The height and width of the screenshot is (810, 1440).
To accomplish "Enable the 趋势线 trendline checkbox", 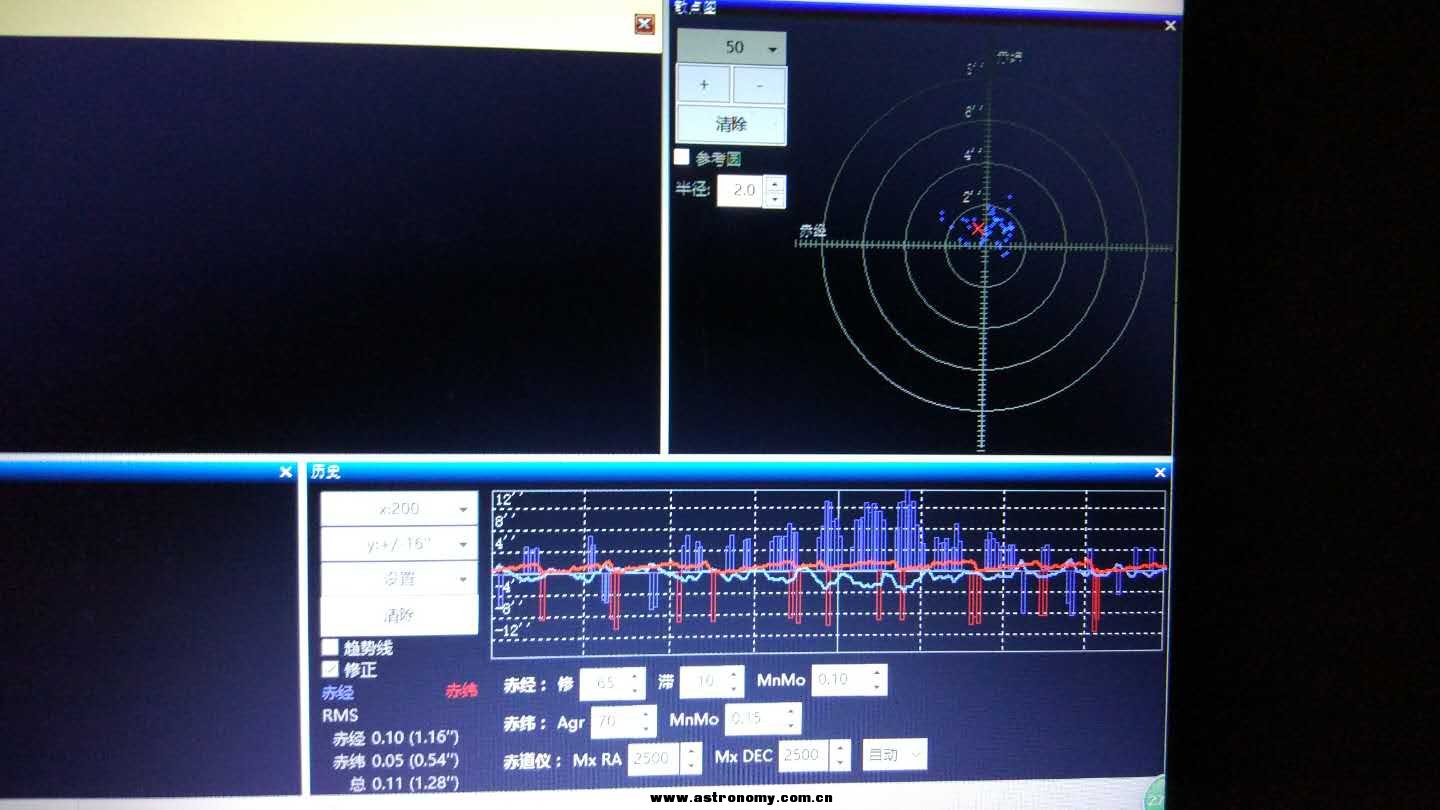I will pos(329,647).
